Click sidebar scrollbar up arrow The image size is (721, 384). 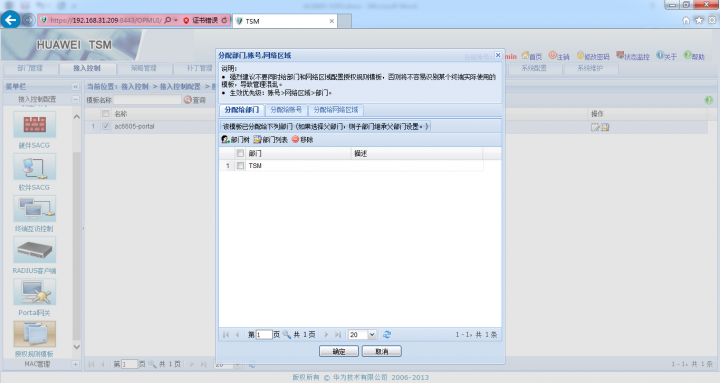[77, 117]
